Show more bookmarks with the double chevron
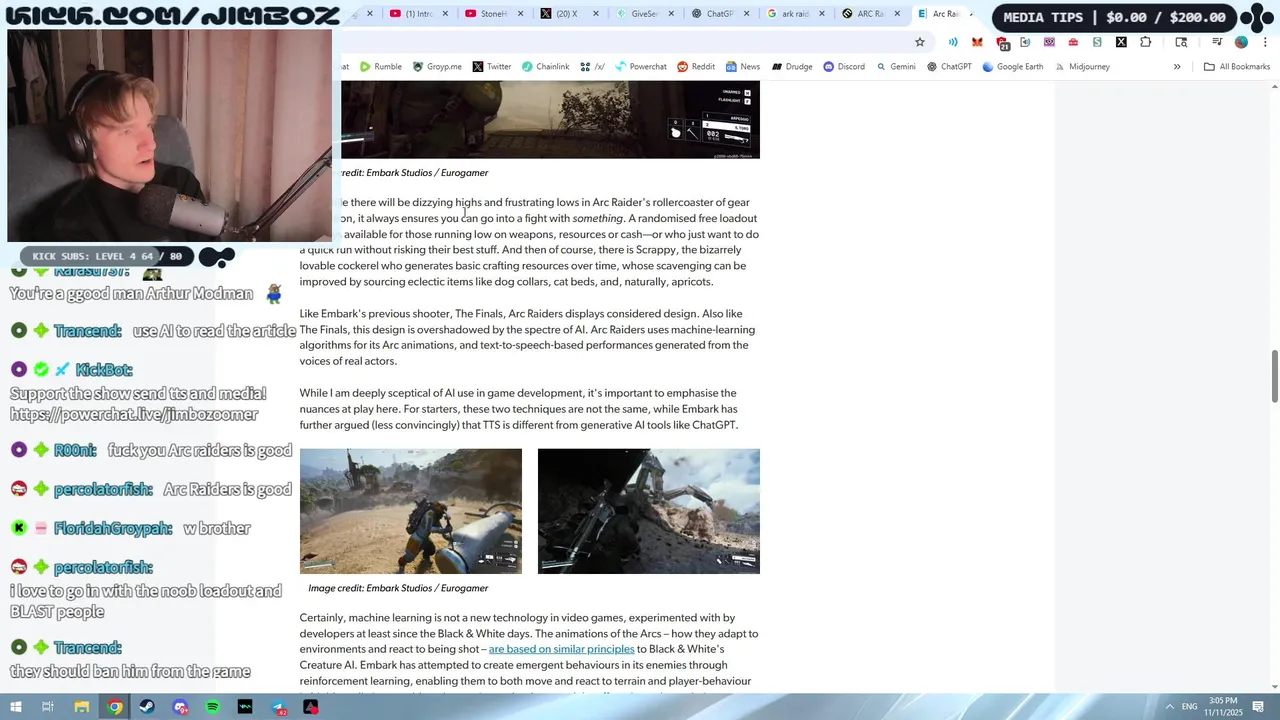Image resolution: width=1280 pixels, height=720 pixels. point(1177,67)
